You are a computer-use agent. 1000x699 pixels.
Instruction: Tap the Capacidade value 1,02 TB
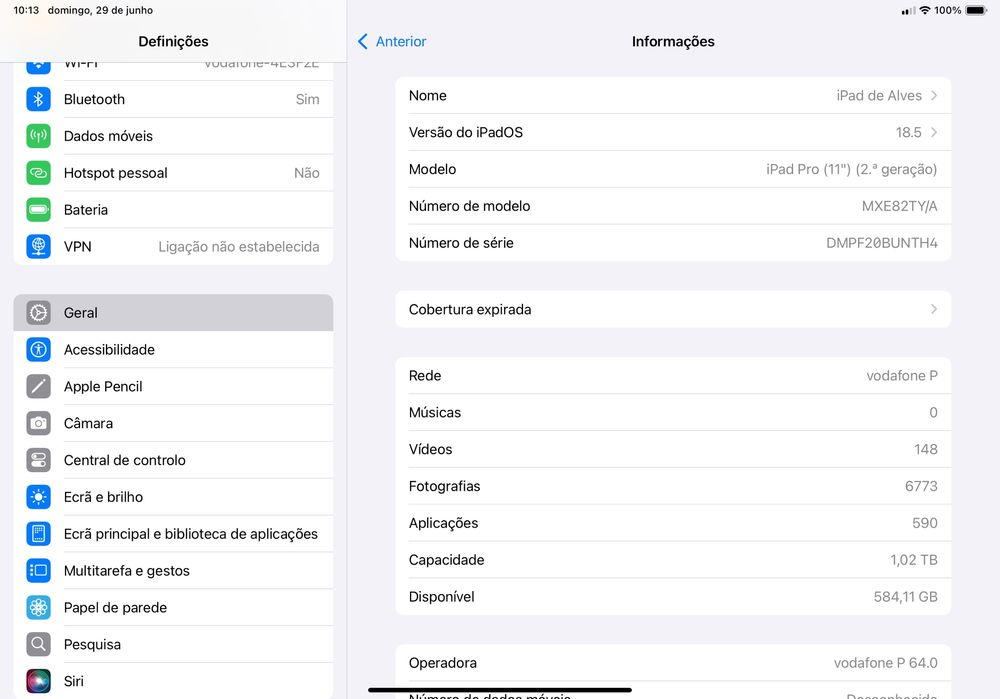(914, 560)
